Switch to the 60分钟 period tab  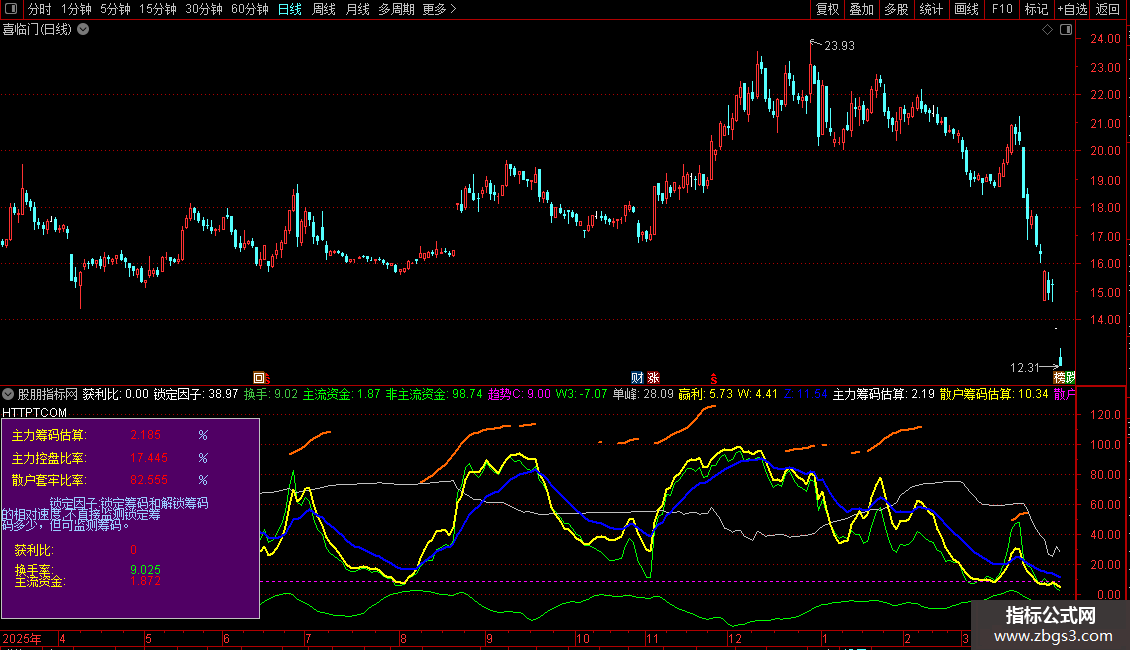(x=249, y=10)
